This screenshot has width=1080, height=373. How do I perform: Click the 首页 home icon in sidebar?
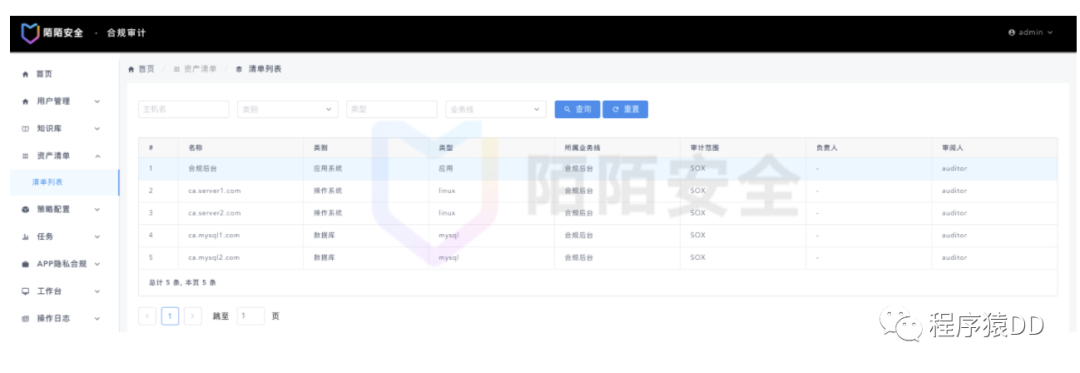tap(25, 74)
